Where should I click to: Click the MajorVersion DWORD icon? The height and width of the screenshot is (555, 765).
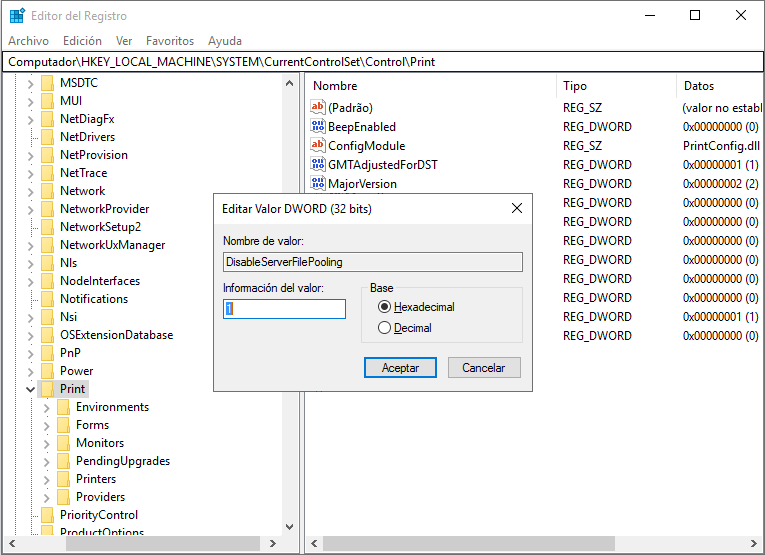point(318,184)
